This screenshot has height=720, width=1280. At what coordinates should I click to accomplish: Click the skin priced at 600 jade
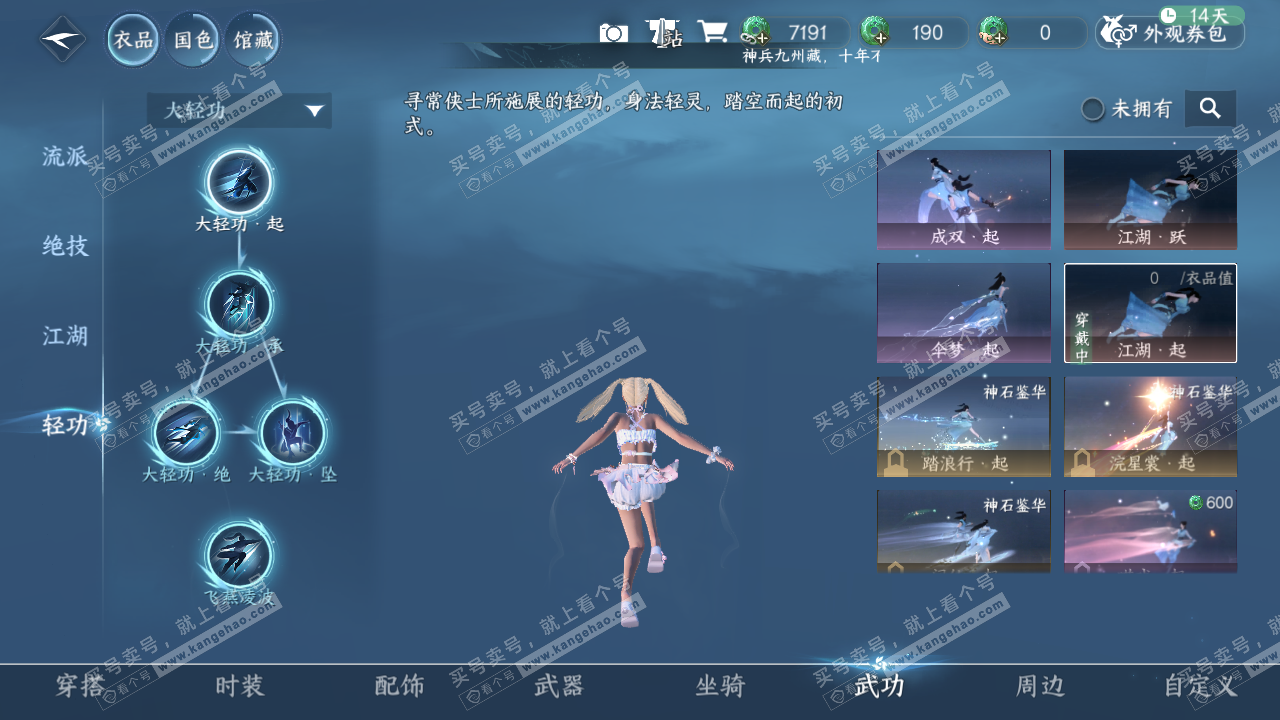tap(1150, 530)
